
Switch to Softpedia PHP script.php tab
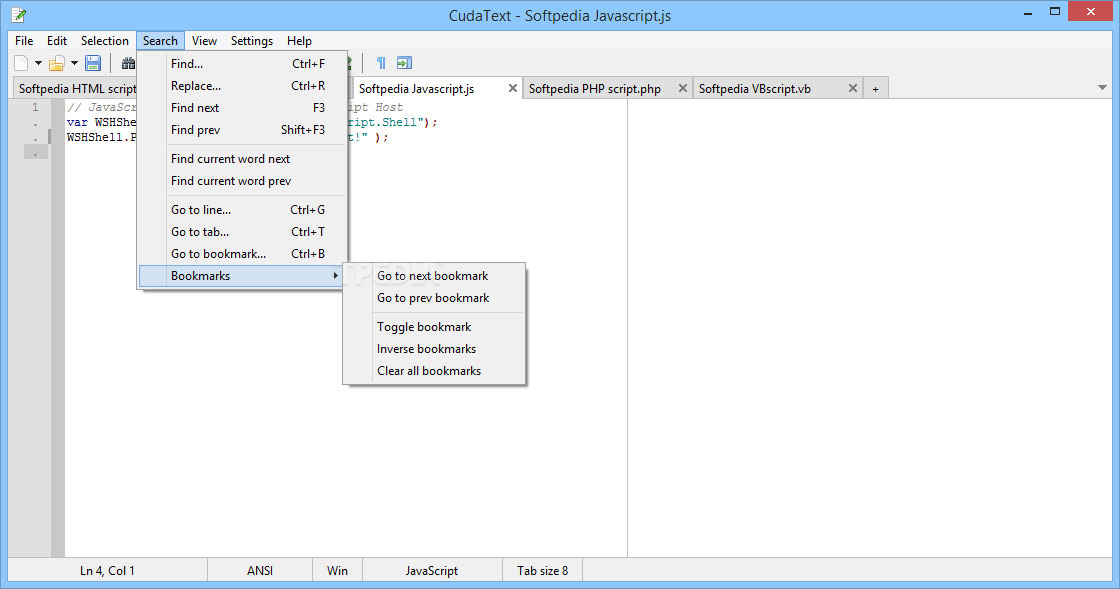click(595, 89)
